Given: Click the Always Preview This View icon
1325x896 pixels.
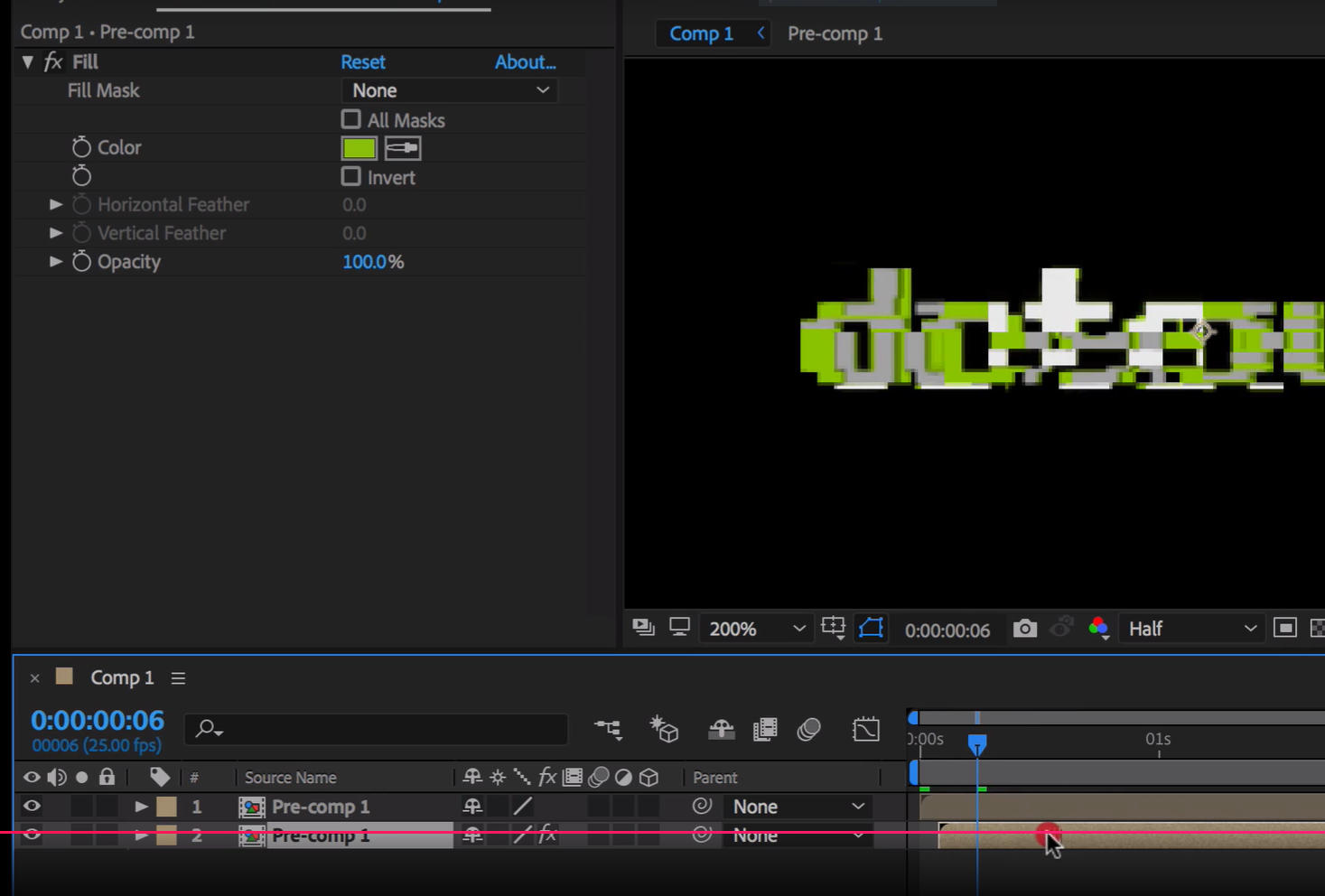Looking at the screenshot, I should click(x=643, y=628).
